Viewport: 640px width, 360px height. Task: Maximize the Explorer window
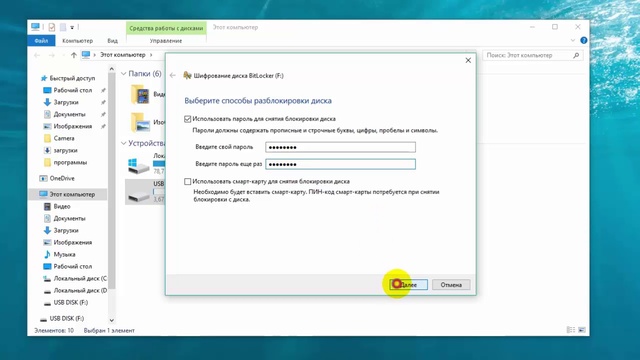pyautogui.click(x=555, y=27)
